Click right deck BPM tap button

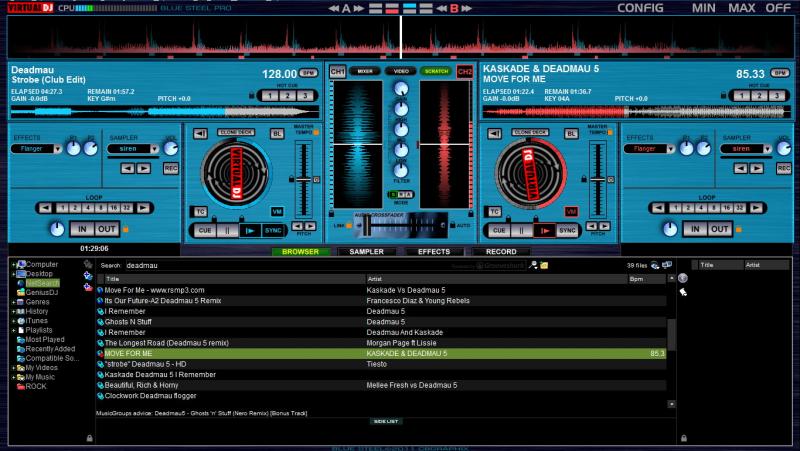(780, 73)
